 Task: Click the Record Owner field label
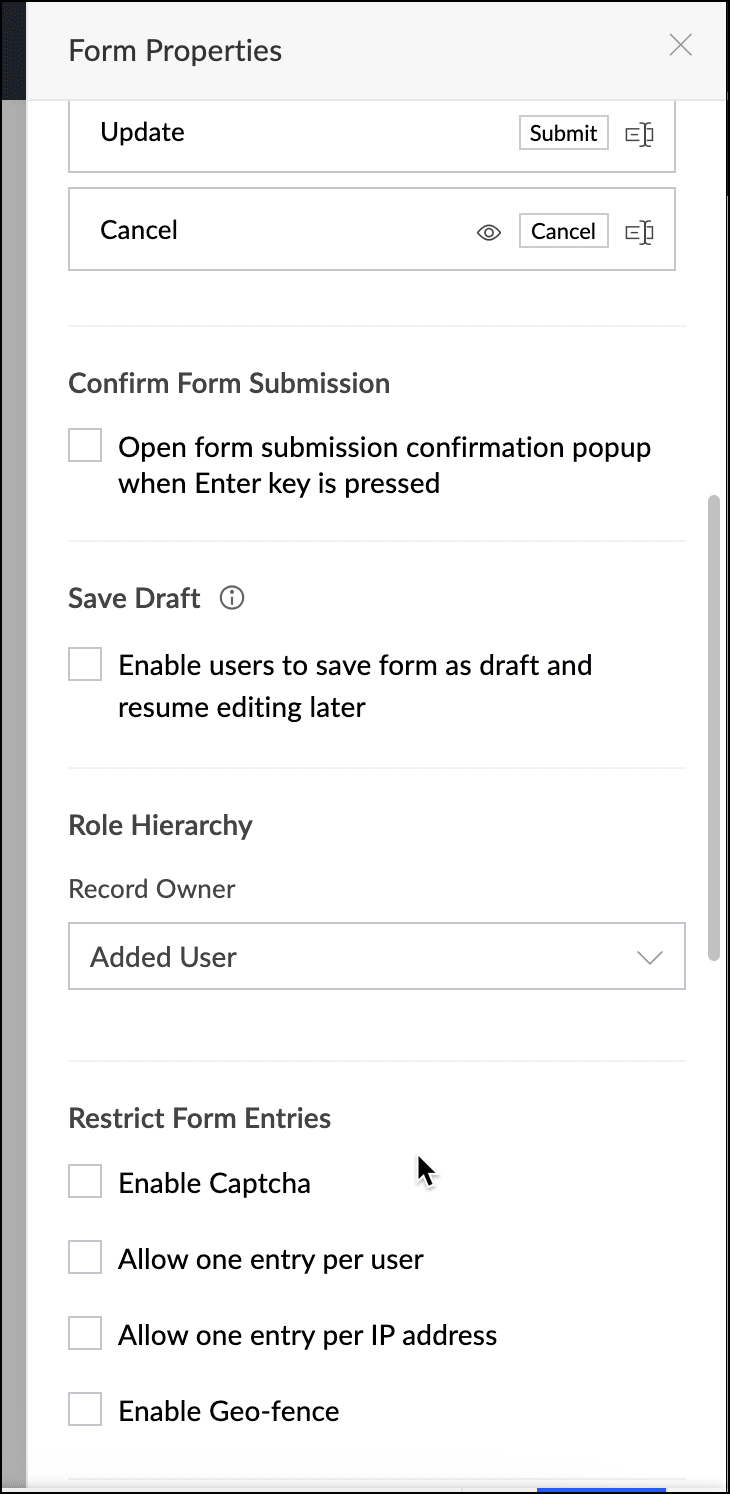click(152, 889)
